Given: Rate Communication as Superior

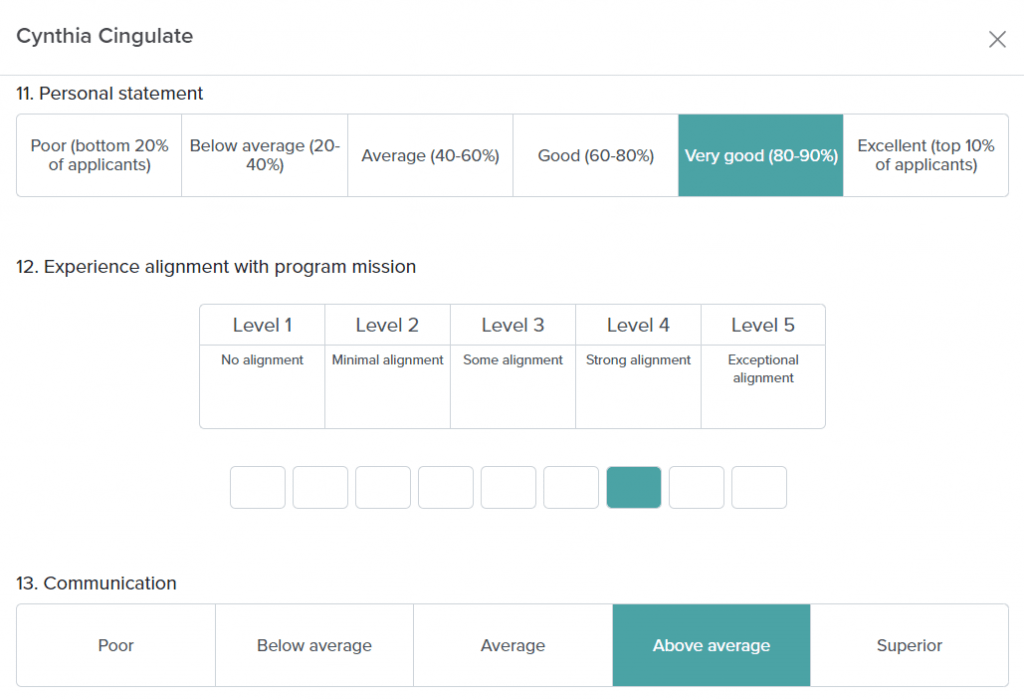Looking at the screenshot, I should point(909,645).
